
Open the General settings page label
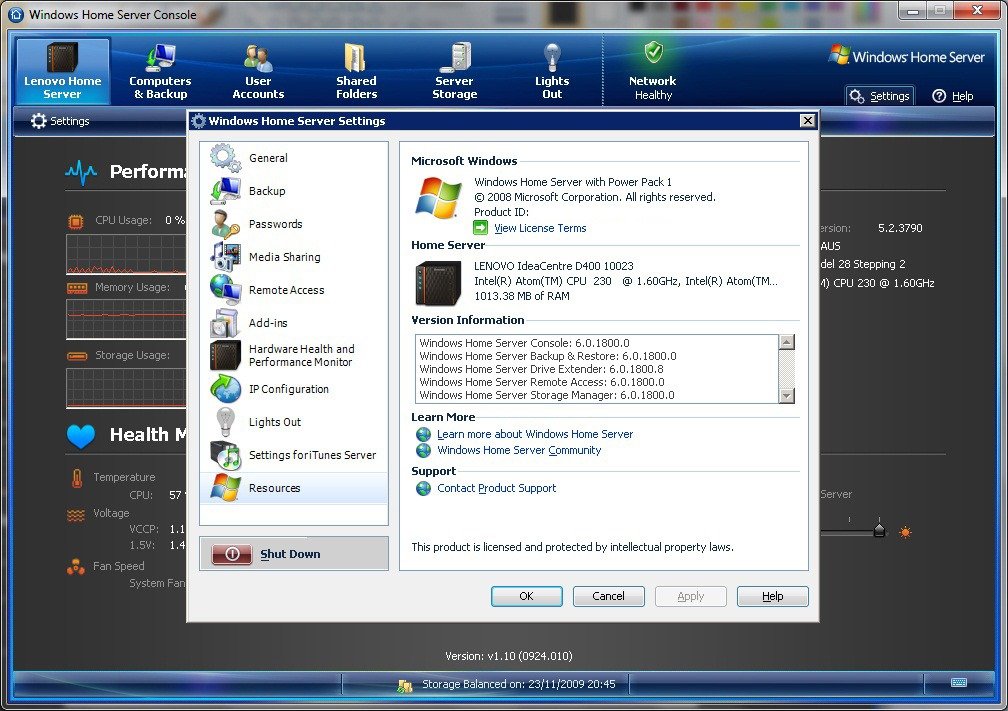click(x=268, y=158)
